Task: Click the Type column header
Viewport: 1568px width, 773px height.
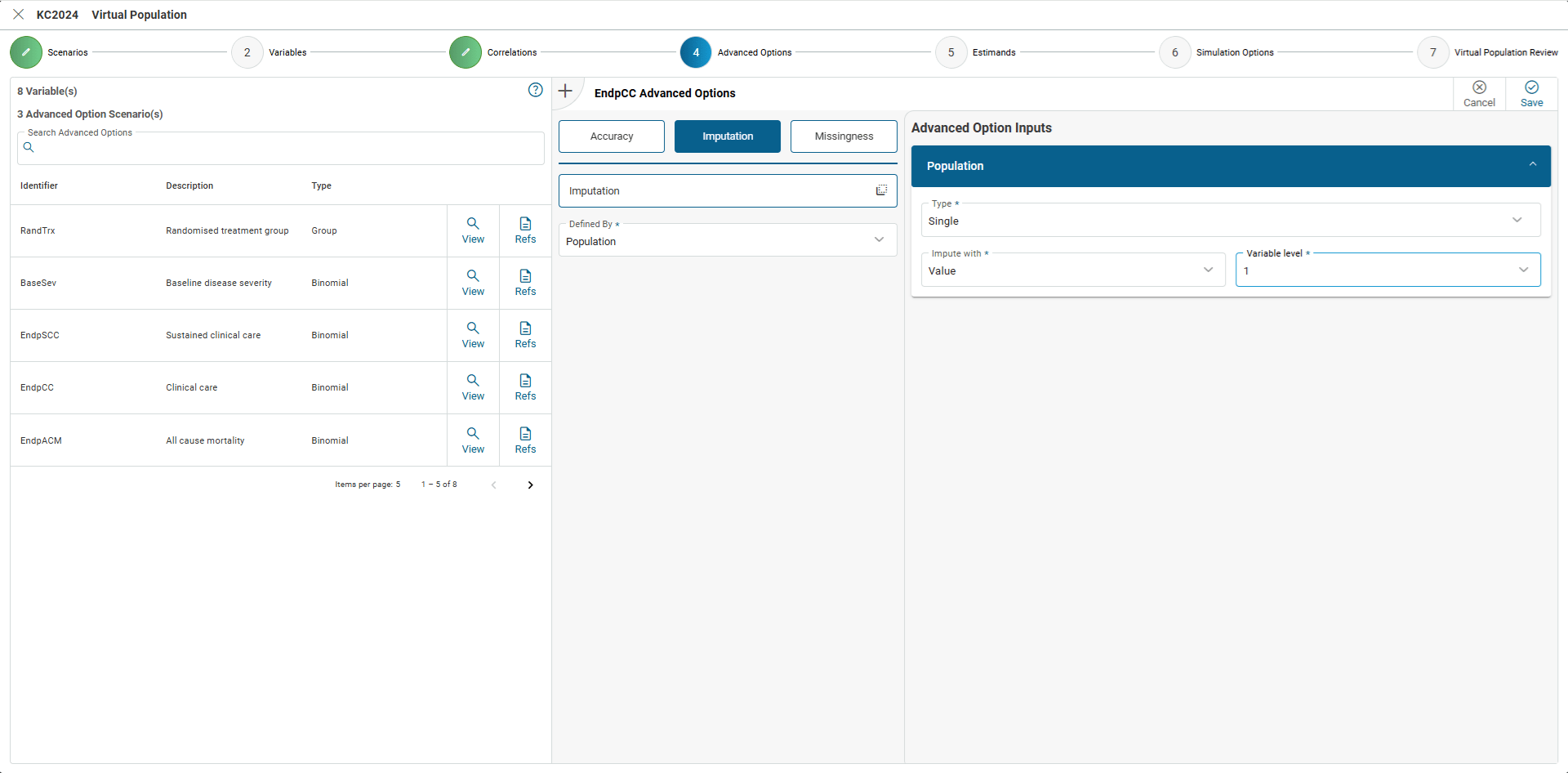Action: (321, 185)
